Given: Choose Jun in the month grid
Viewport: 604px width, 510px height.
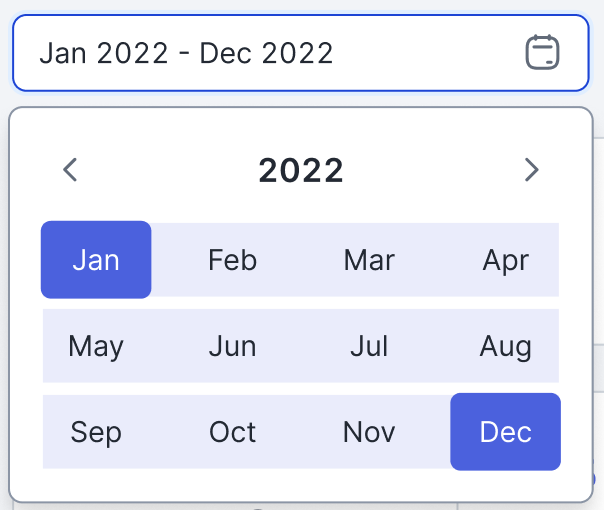Looking at the screenshot, I should pos(232,346).
